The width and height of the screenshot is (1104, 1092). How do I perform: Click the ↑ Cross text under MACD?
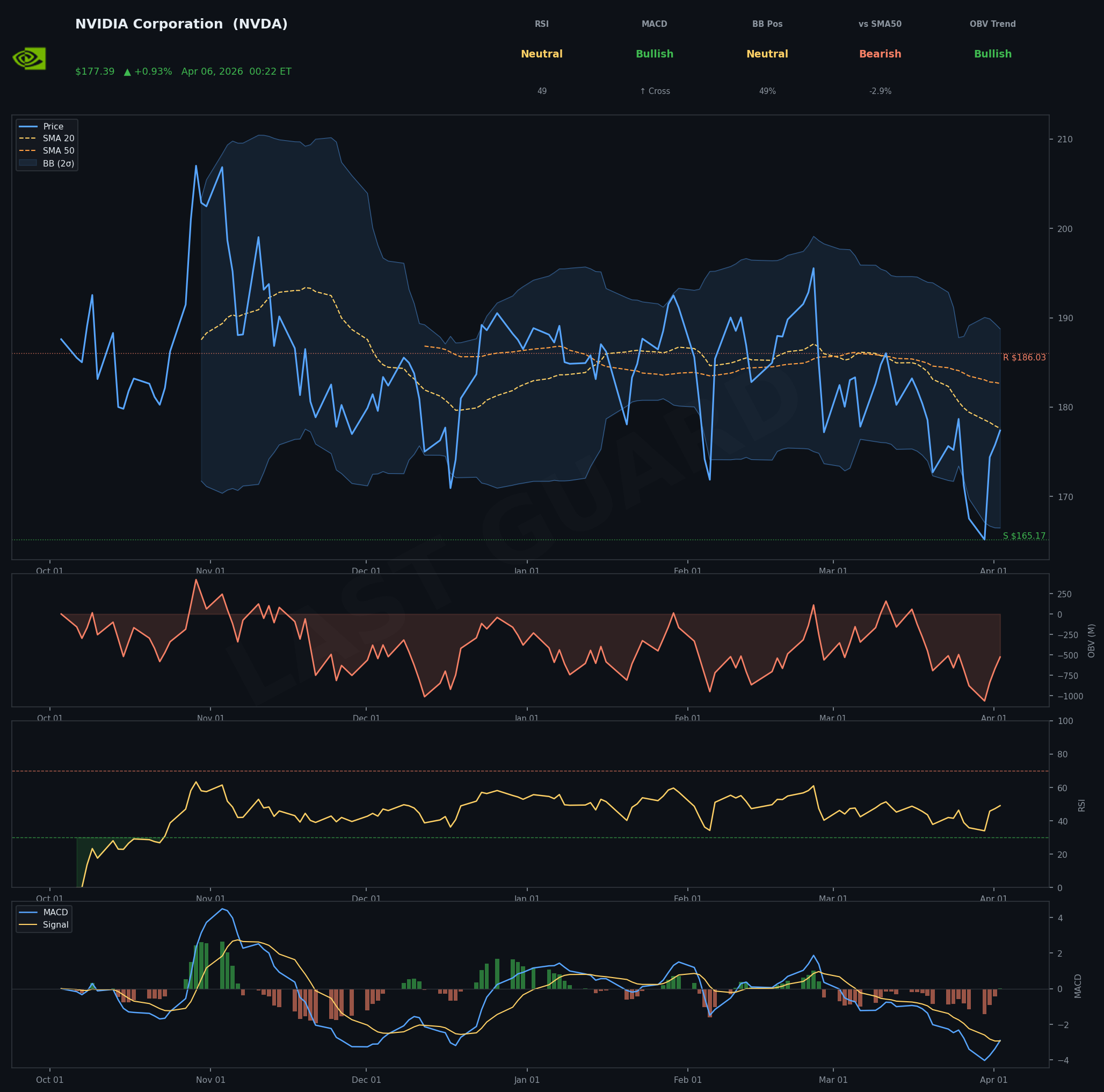tap(654, 91)
